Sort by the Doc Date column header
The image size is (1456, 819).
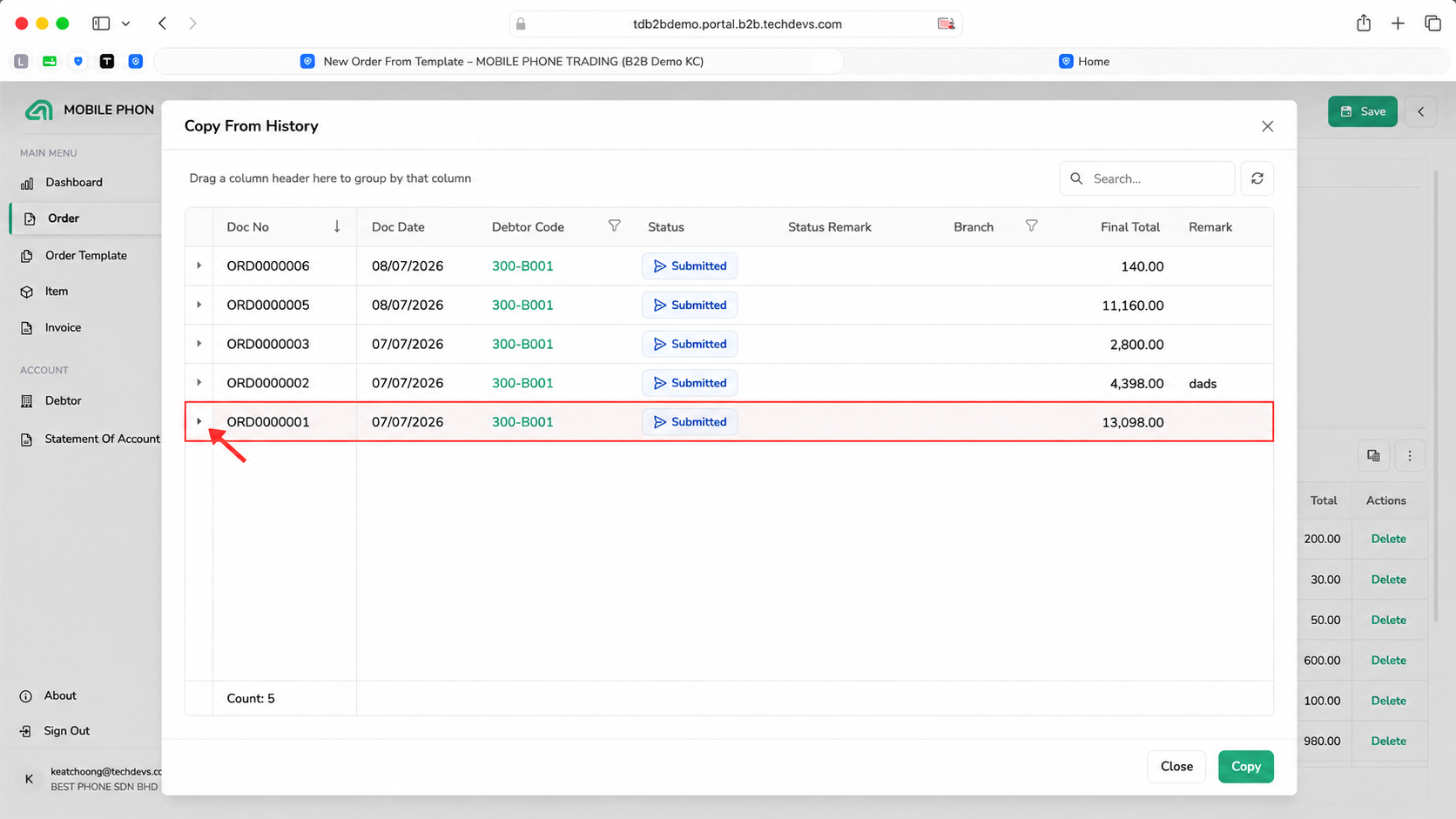[x=398, y=227]
